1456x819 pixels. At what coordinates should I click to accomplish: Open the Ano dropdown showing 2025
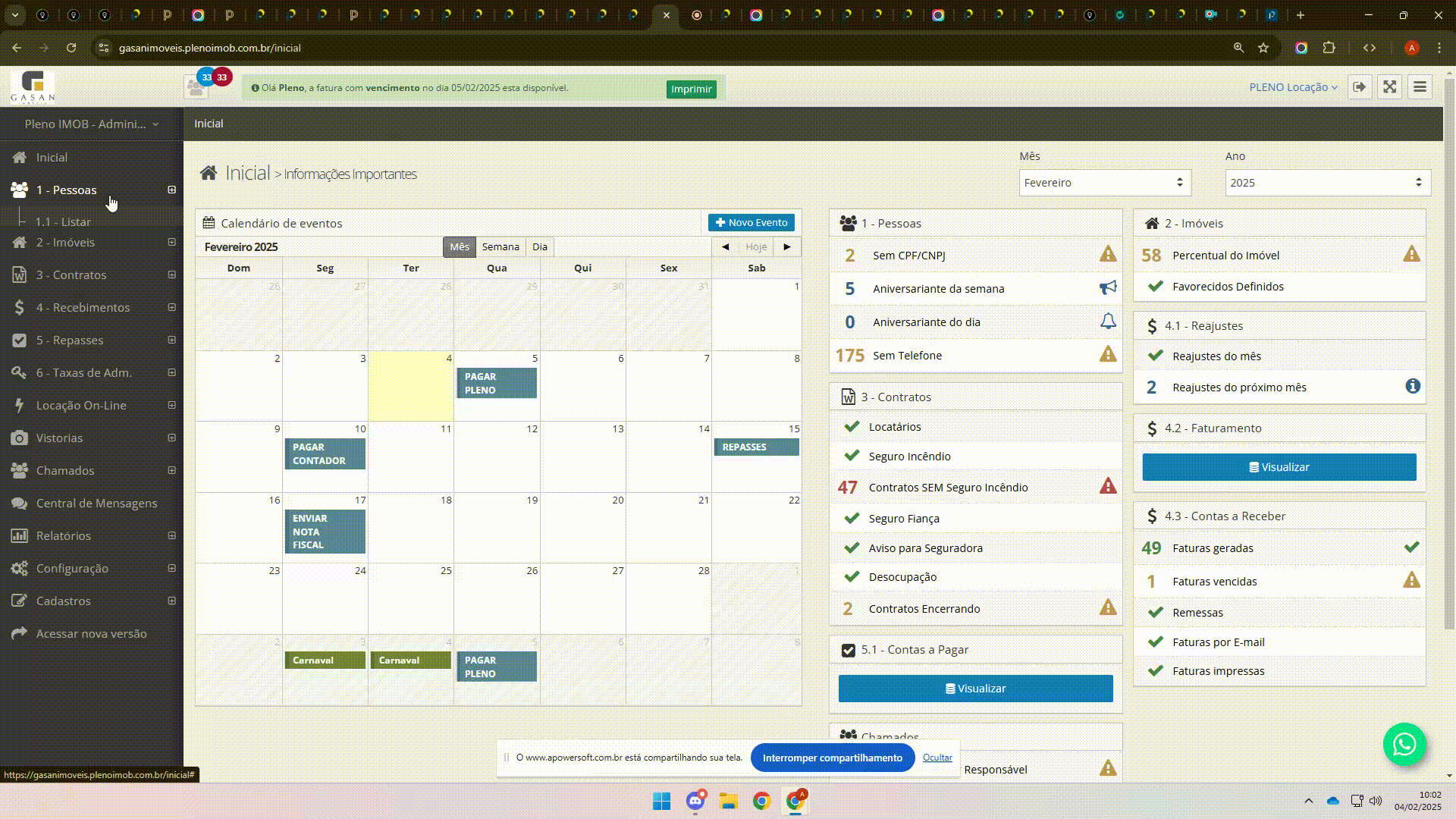pyautogui.click(x=1328, y=183)
